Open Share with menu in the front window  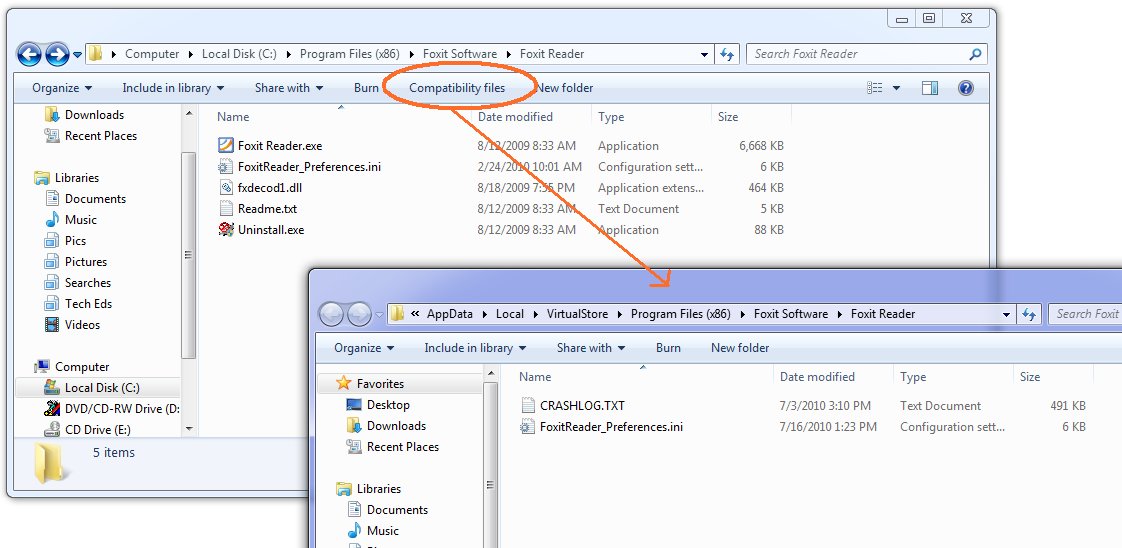pos(591,348)
